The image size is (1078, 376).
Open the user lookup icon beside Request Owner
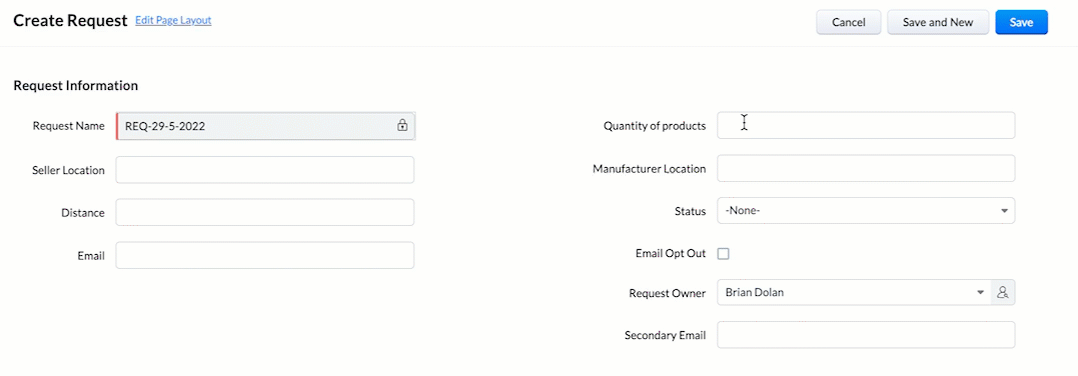pos(1002,292)
